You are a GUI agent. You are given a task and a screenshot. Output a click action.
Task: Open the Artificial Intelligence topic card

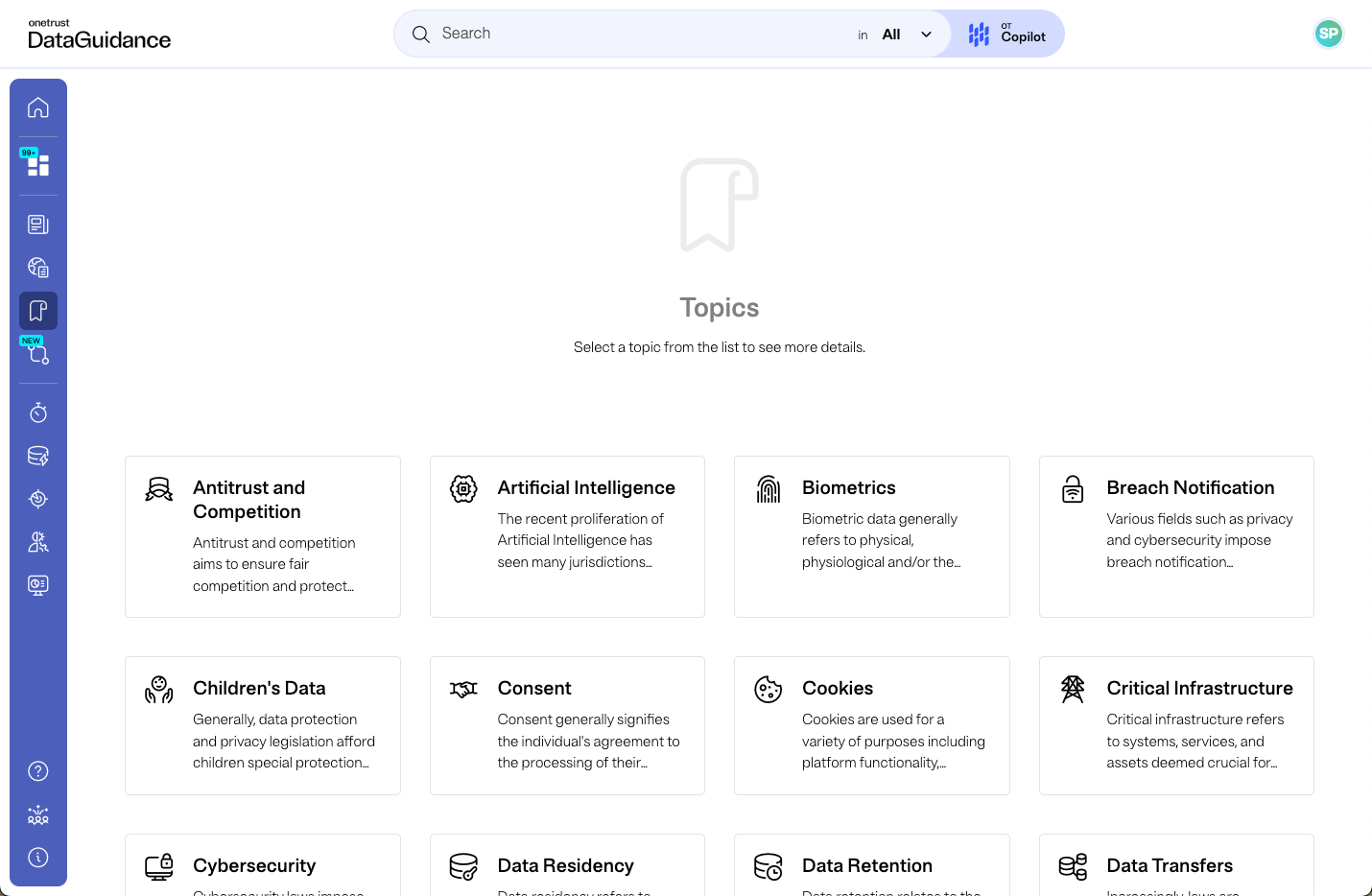(567, 535)
